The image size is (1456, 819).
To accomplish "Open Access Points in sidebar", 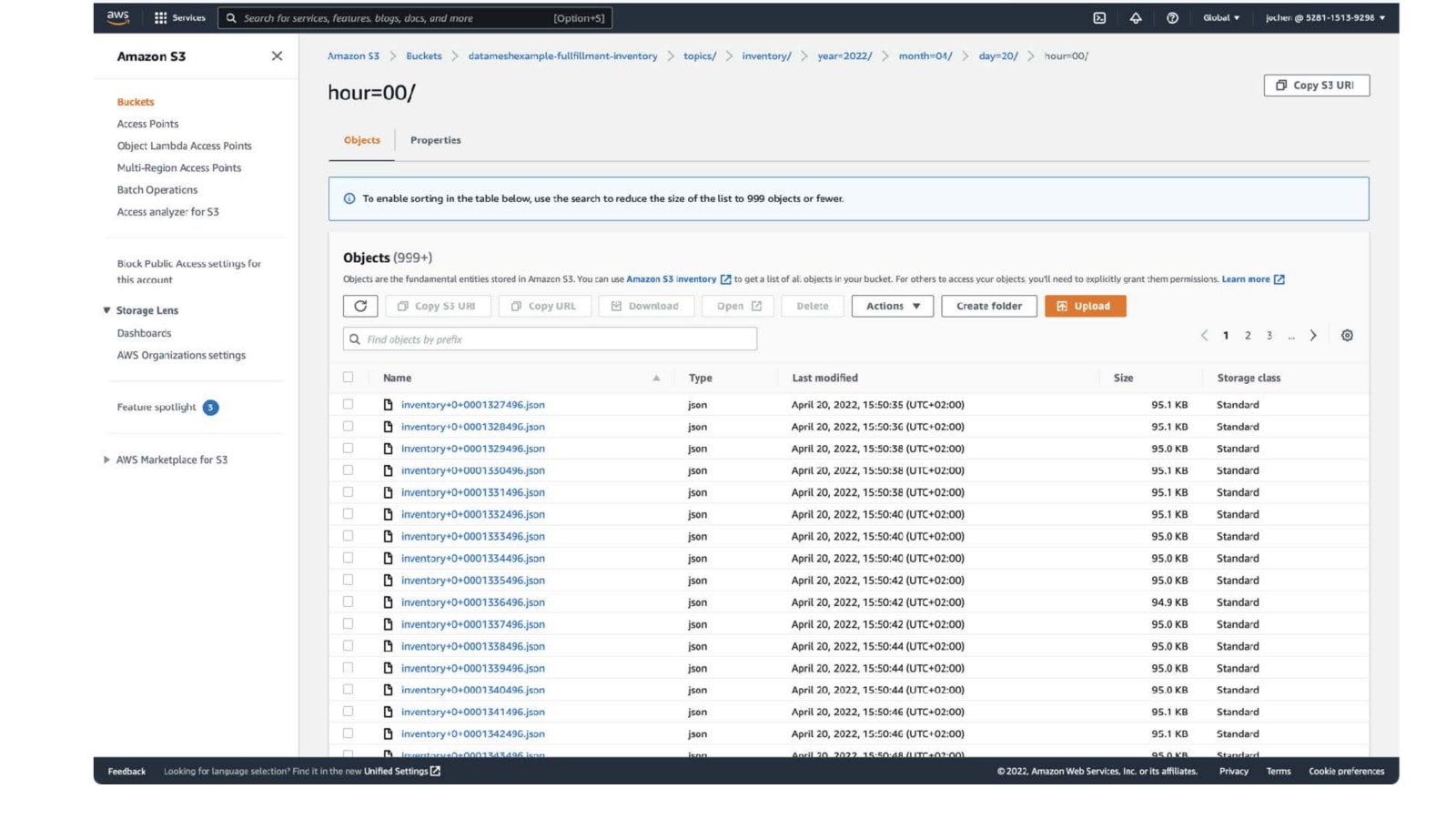I will click(147, 124).
